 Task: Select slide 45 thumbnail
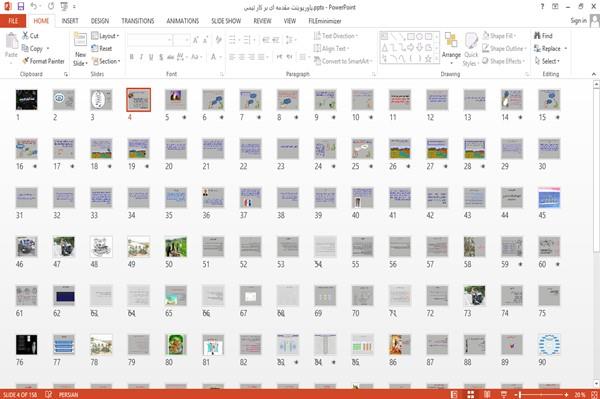click(549, 197)
